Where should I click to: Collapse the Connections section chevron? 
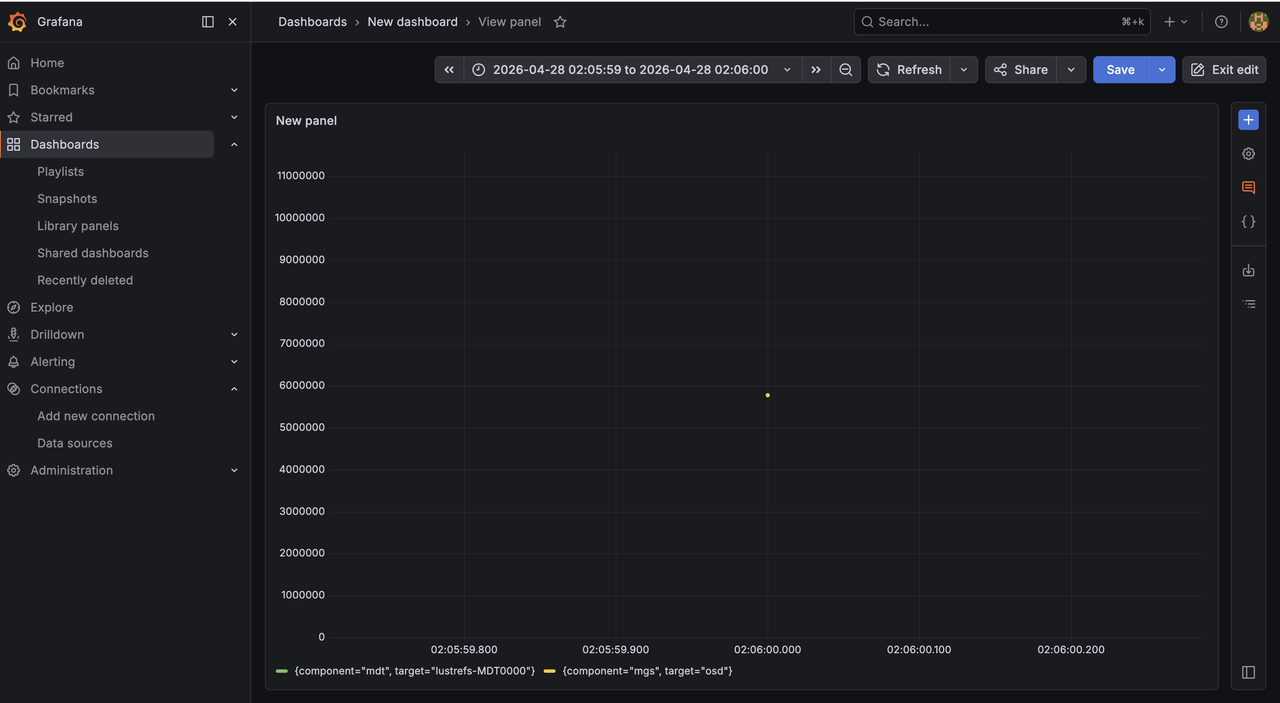(234, 389)
